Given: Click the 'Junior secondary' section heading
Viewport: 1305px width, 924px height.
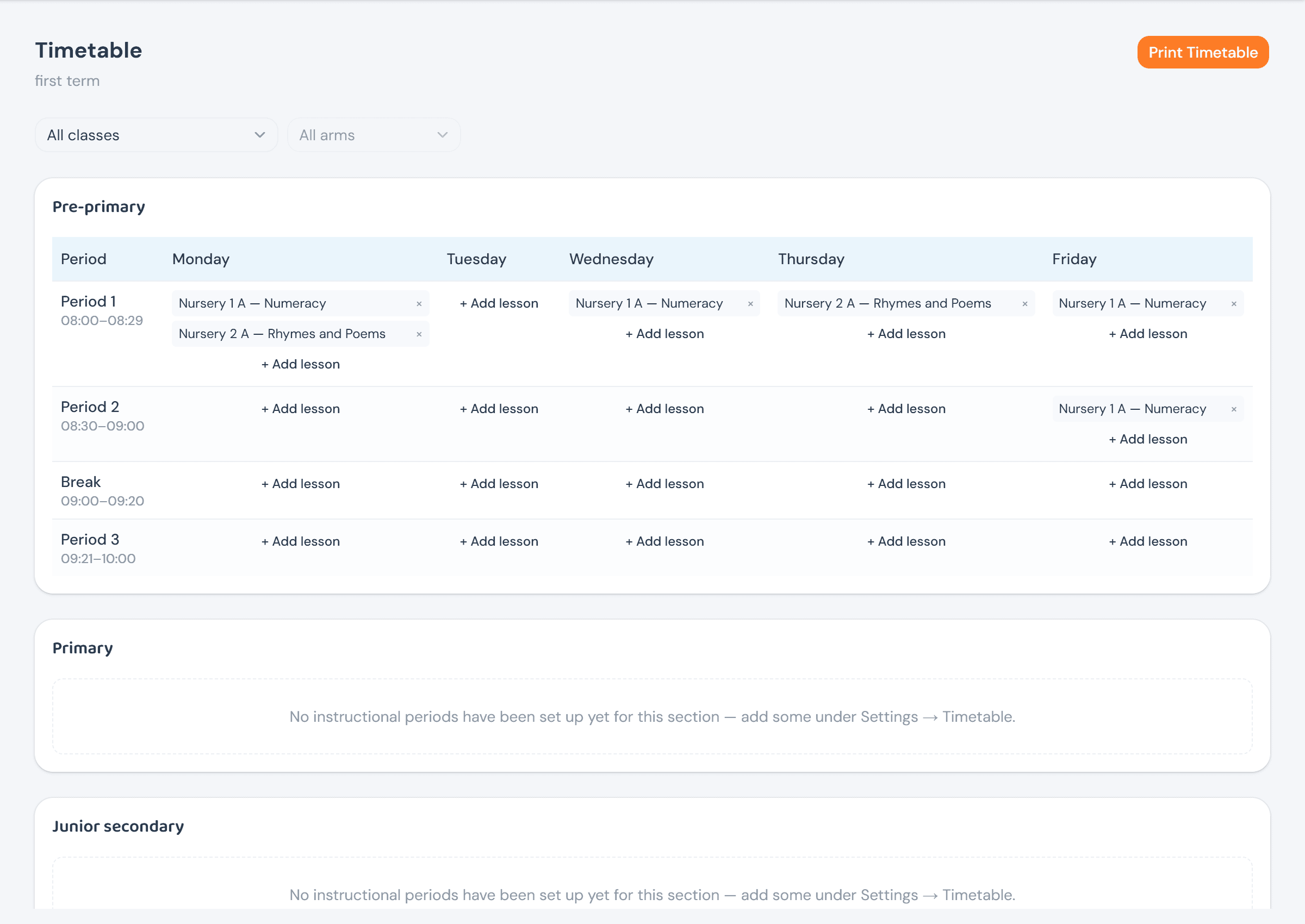Looking at the screenshot, I should [118, 826].
